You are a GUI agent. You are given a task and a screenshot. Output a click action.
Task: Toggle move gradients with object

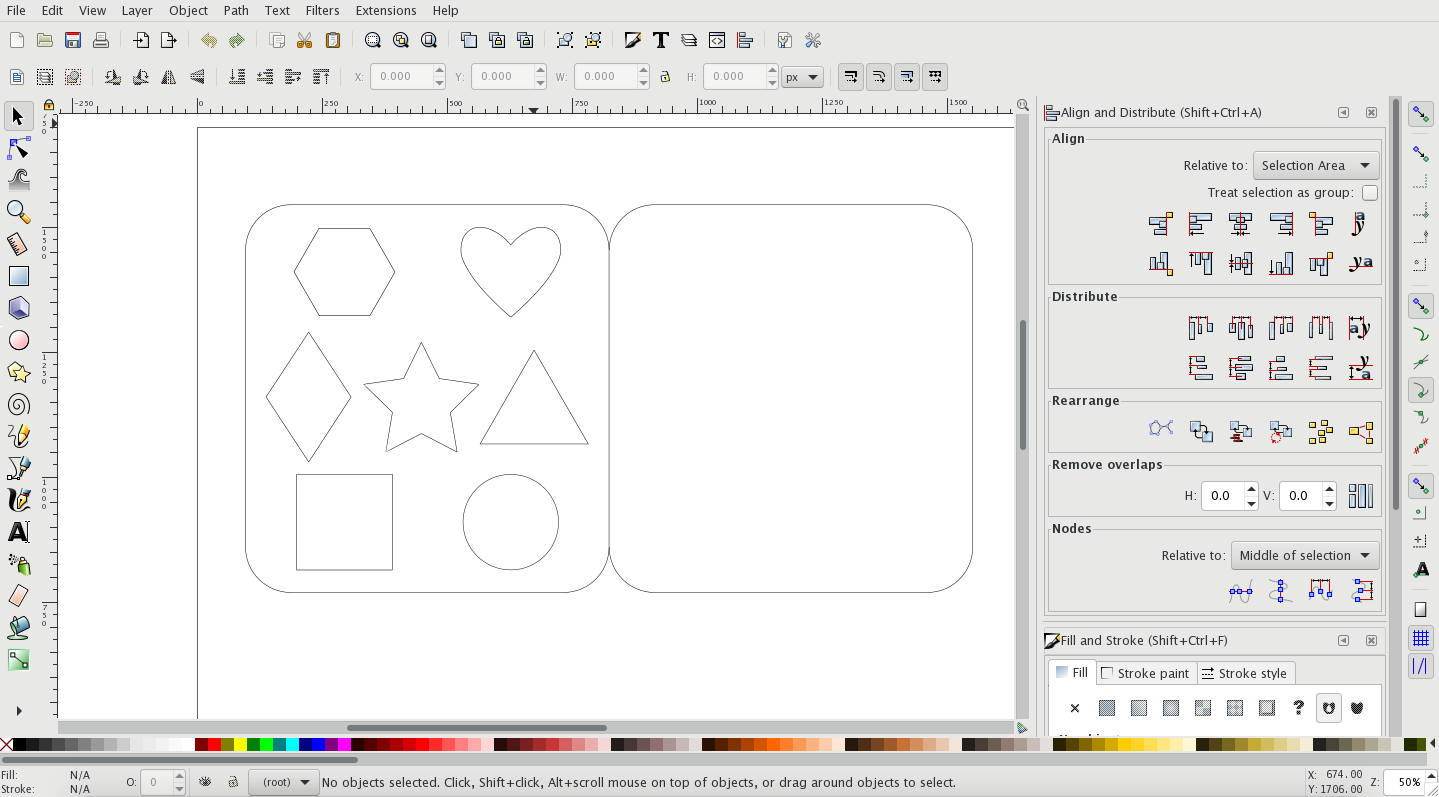tap(907, 77)
